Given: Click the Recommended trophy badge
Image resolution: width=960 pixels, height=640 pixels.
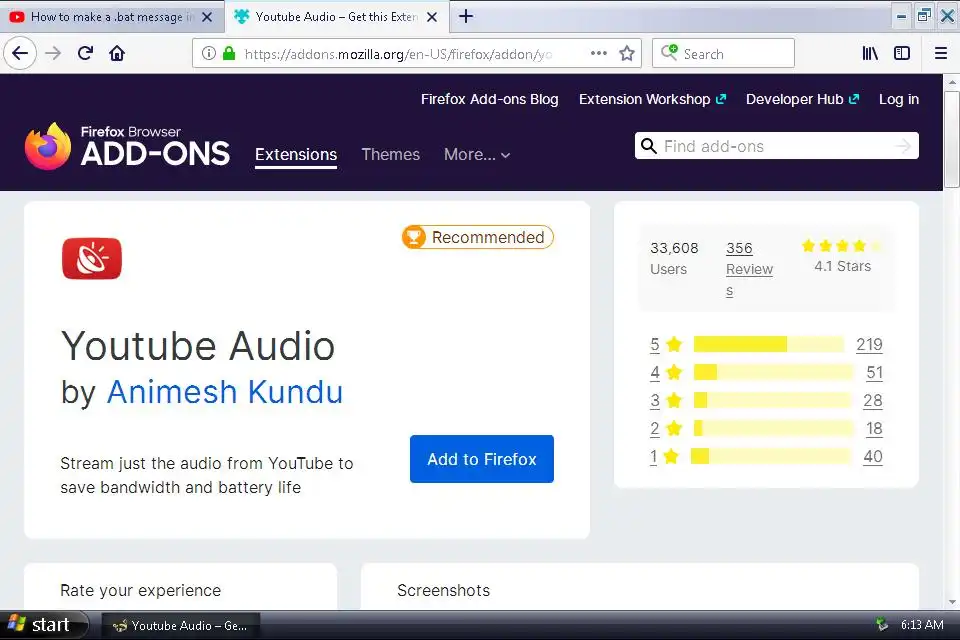Looking at the screenshot, I should 478,237.
